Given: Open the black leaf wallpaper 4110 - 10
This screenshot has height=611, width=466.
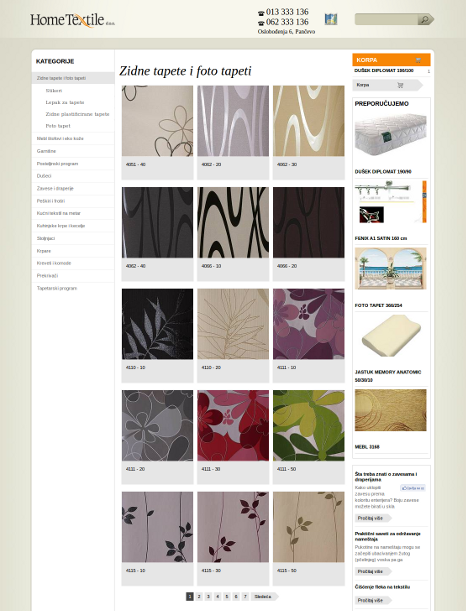Looking at the screenshot, I should [157, 324].
